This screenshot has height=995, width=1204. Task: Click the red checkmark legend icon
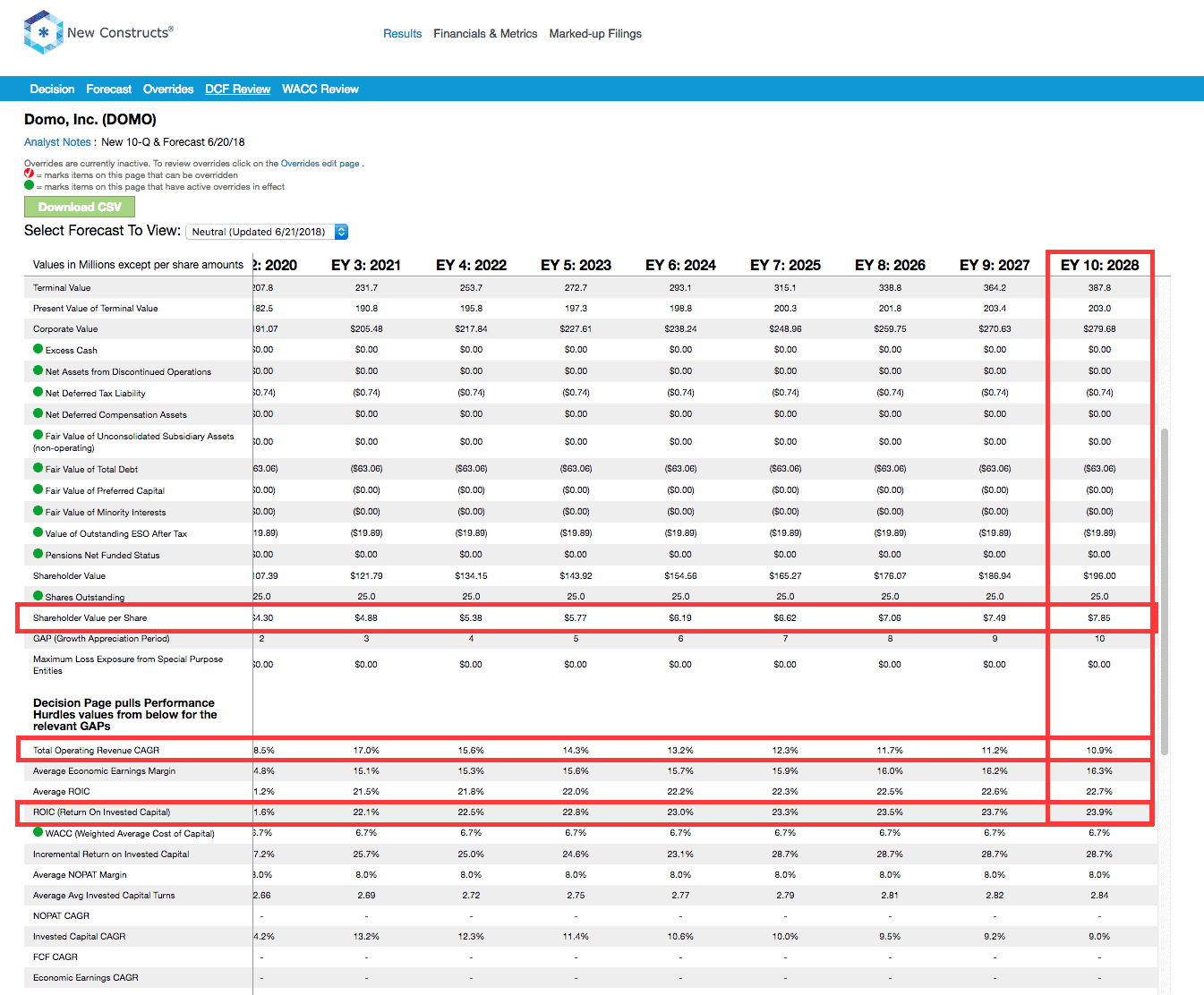pos(29,174)
